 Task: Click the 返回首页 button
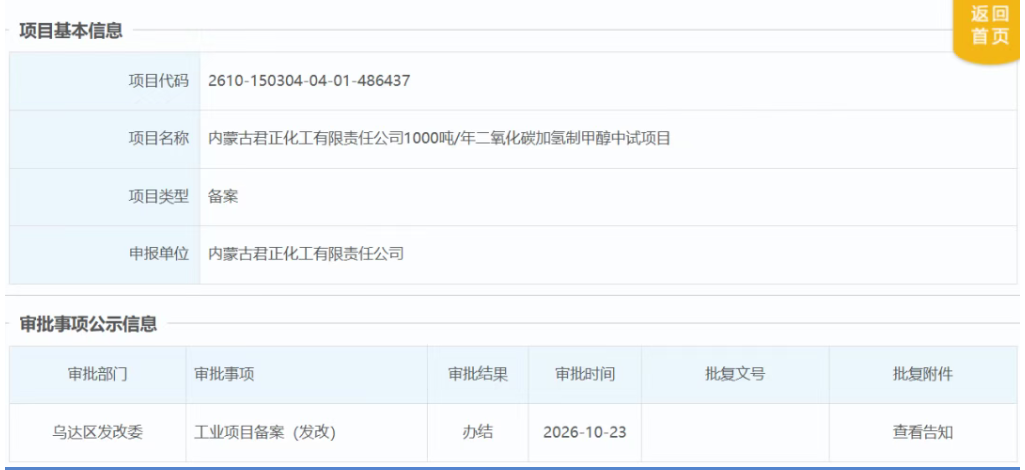tap(989, 27)
